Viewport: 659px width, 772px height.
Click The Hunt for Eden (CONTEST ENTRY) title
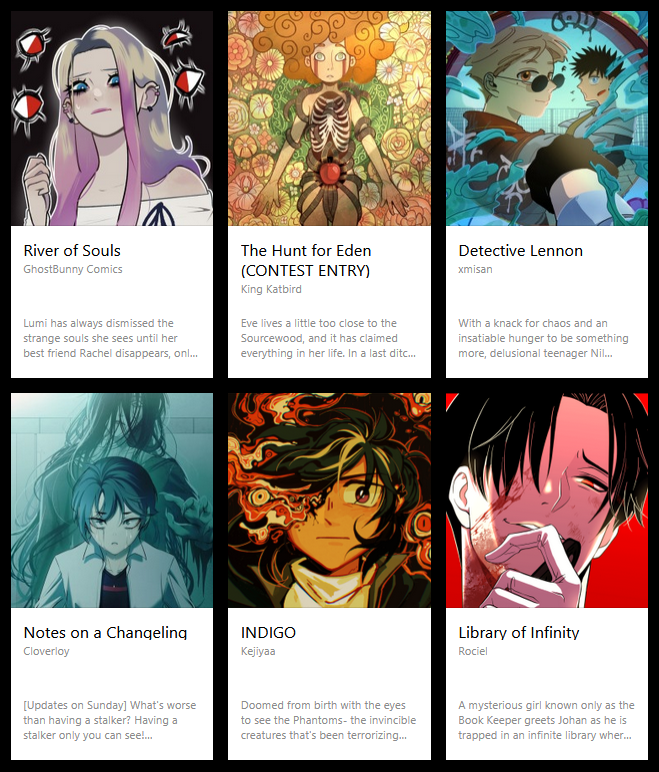[x=306, y=260]
